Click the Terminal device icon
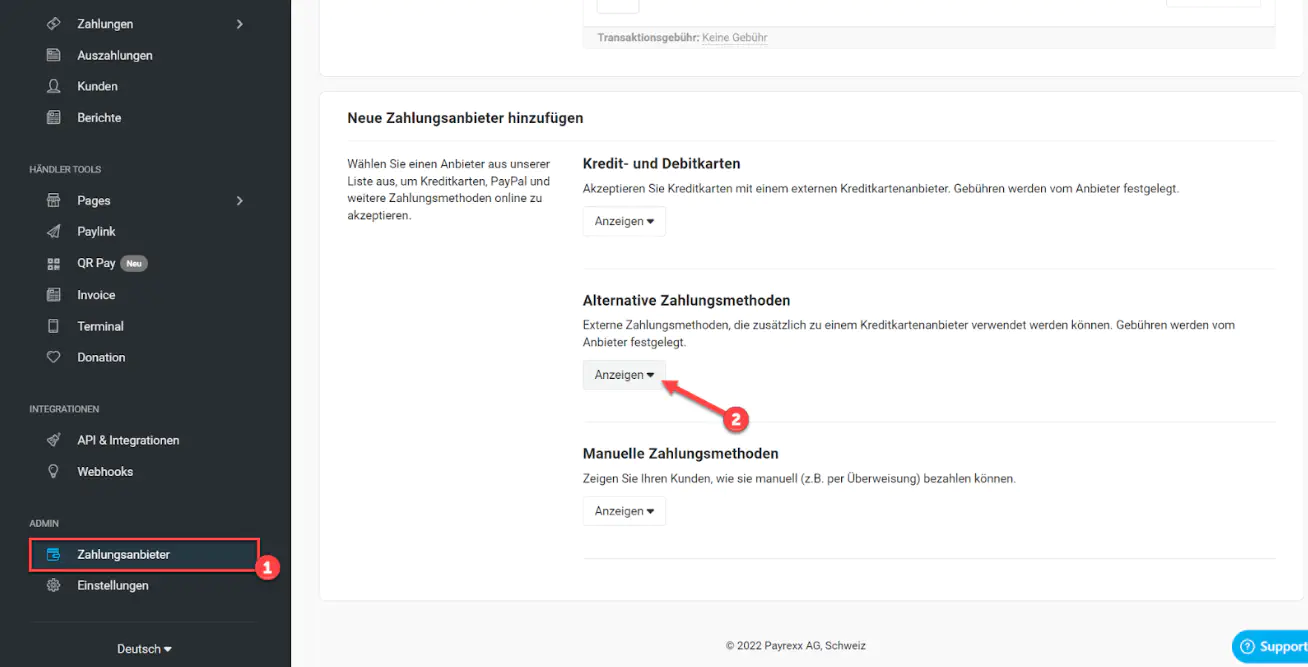This screenshot has height=667, width=1308. (x=54, y=326)
